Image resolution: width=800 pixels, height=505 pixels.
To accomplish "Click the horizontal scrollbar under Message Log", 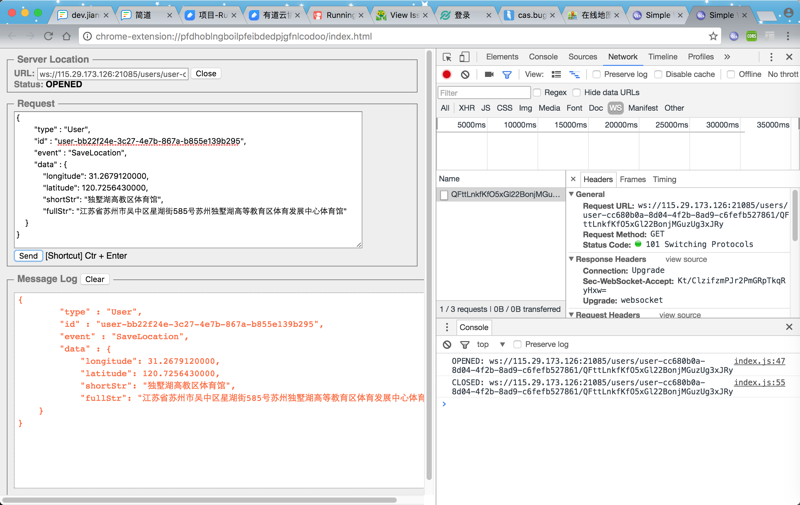I will click(200, 499).
